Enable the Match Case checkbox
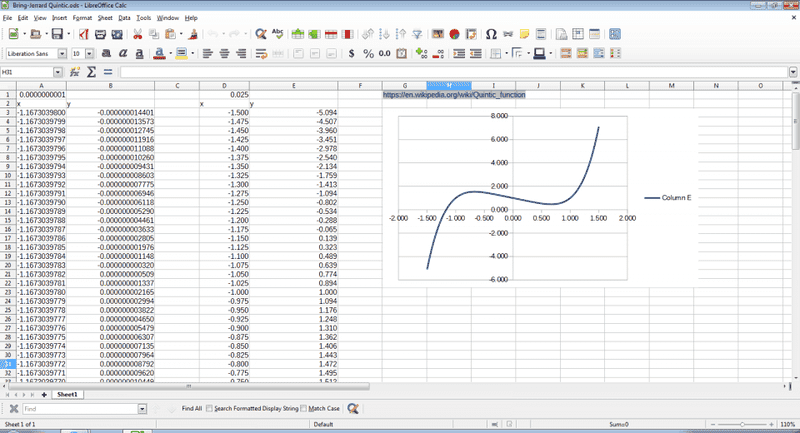Image resolution: width=800 pixels, height=433 pixels. point(305,409)
